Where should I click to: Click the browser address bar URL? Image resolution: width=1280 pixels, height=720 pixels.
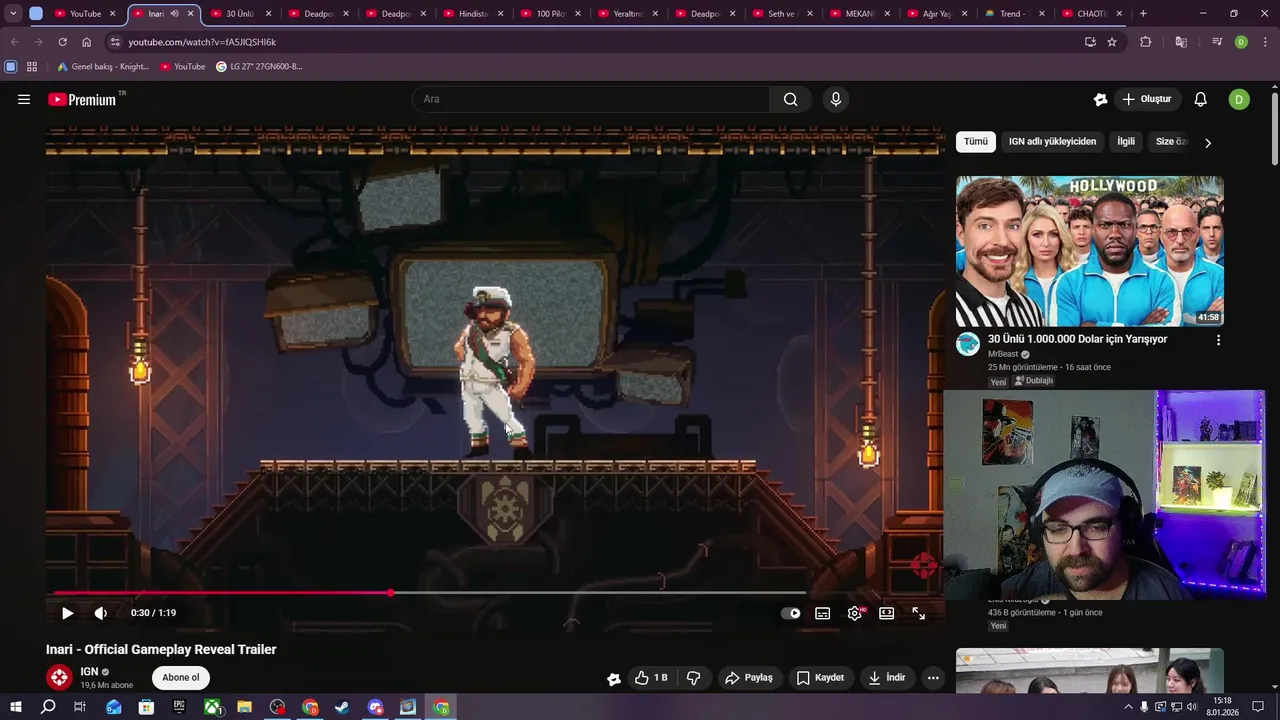(x=202, y=42)
